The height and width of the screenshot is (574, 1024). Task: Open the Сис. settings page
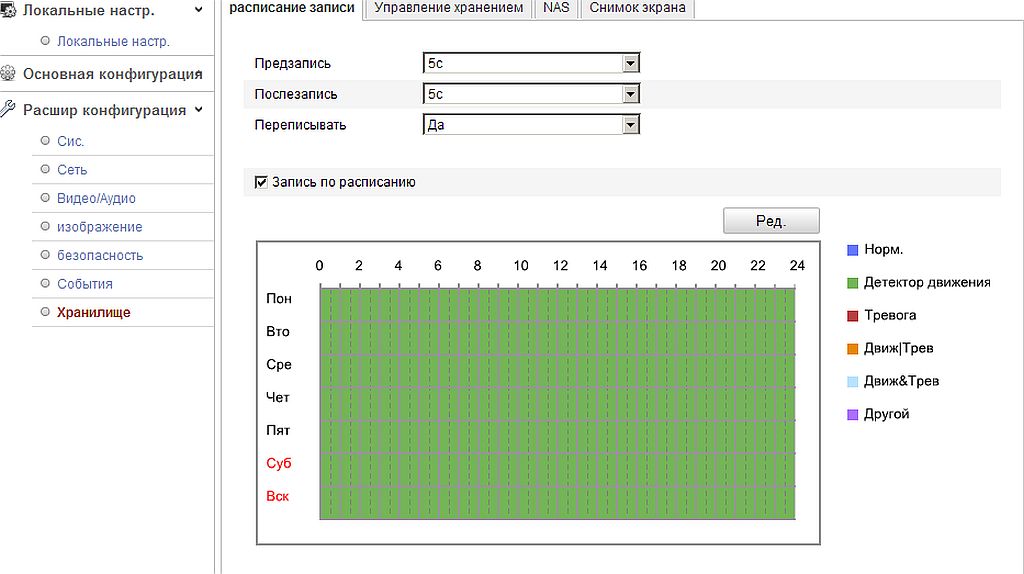[x=71, y=141]
